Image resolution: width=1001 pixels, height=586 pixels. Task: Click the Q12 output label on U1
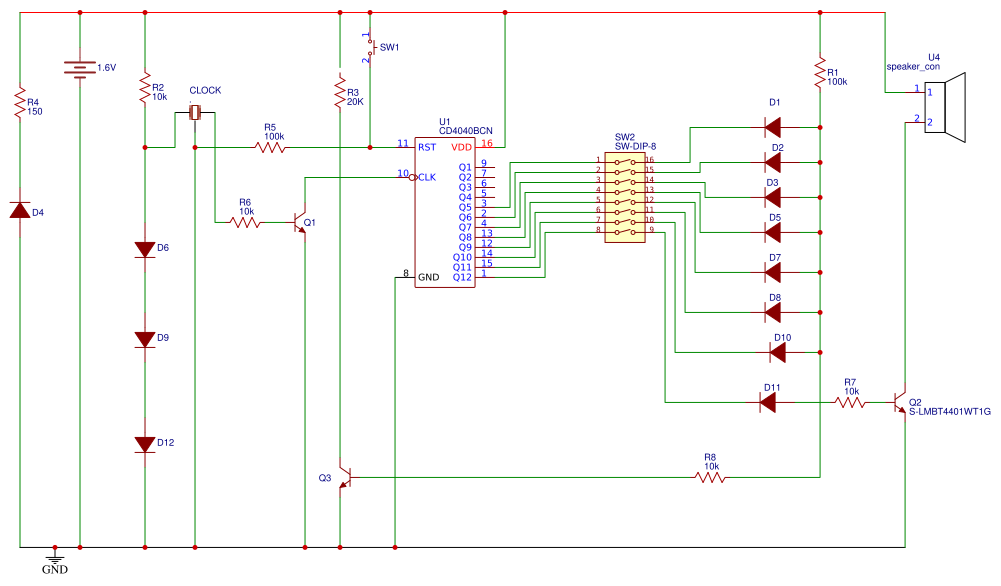(462, 277)
